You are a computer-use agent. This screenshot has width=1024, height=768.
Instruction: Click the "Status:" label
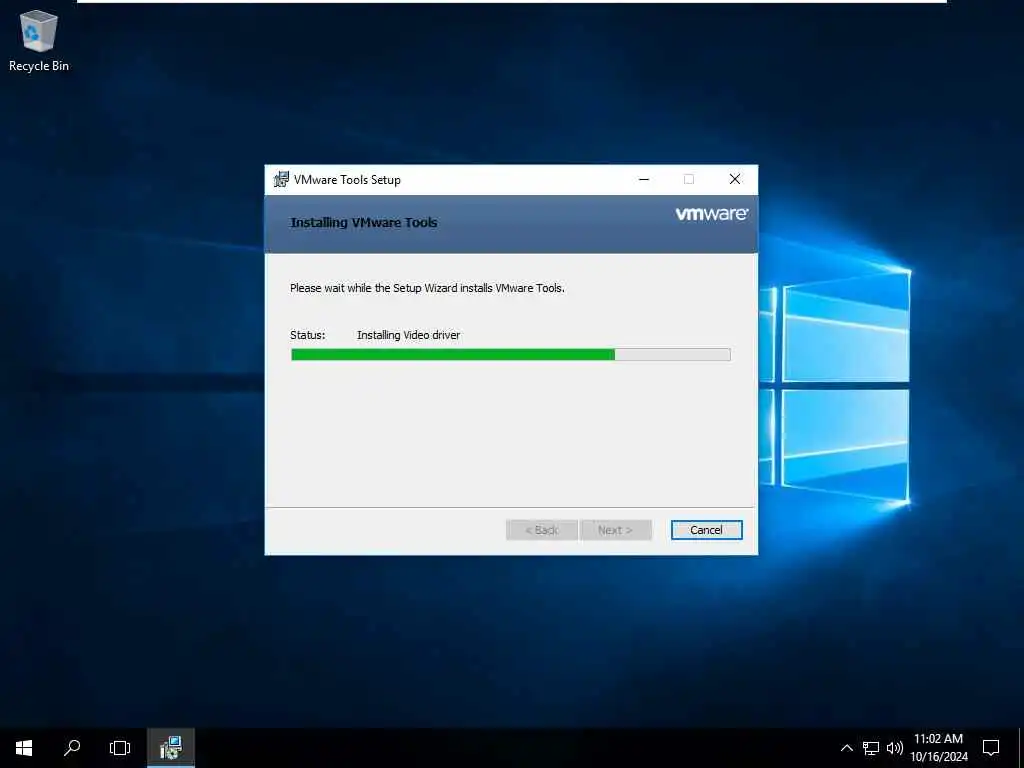[x=308, y=335]
